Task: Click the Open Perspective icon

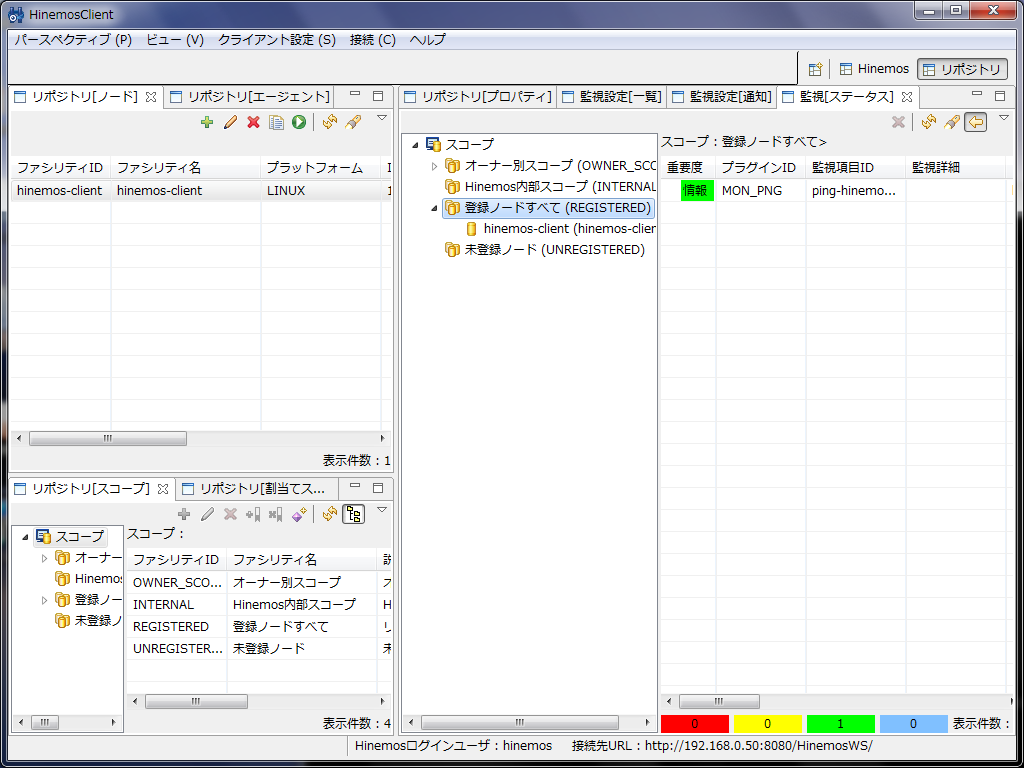Action: [814, 69]
